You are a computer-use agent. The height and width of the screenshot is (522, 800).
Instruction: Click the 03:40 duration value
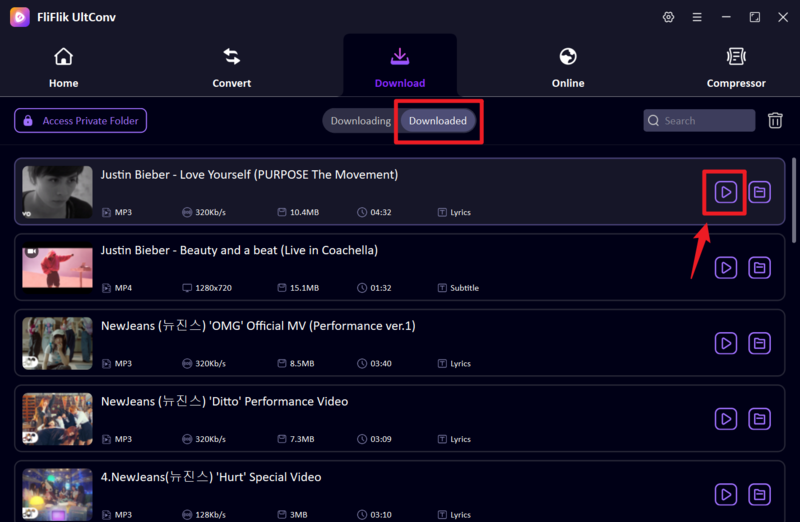pos(381,363)
